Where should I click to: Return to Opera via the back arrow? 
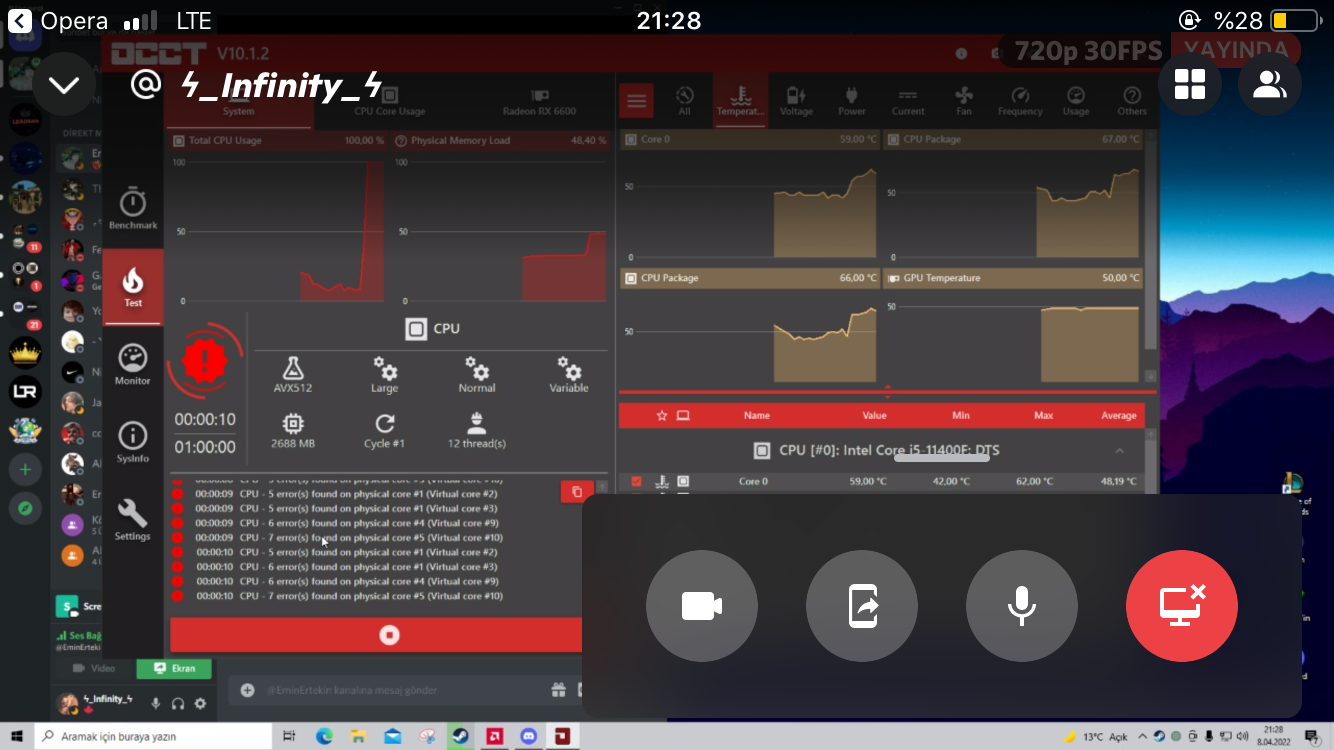(x=20, y=20)
